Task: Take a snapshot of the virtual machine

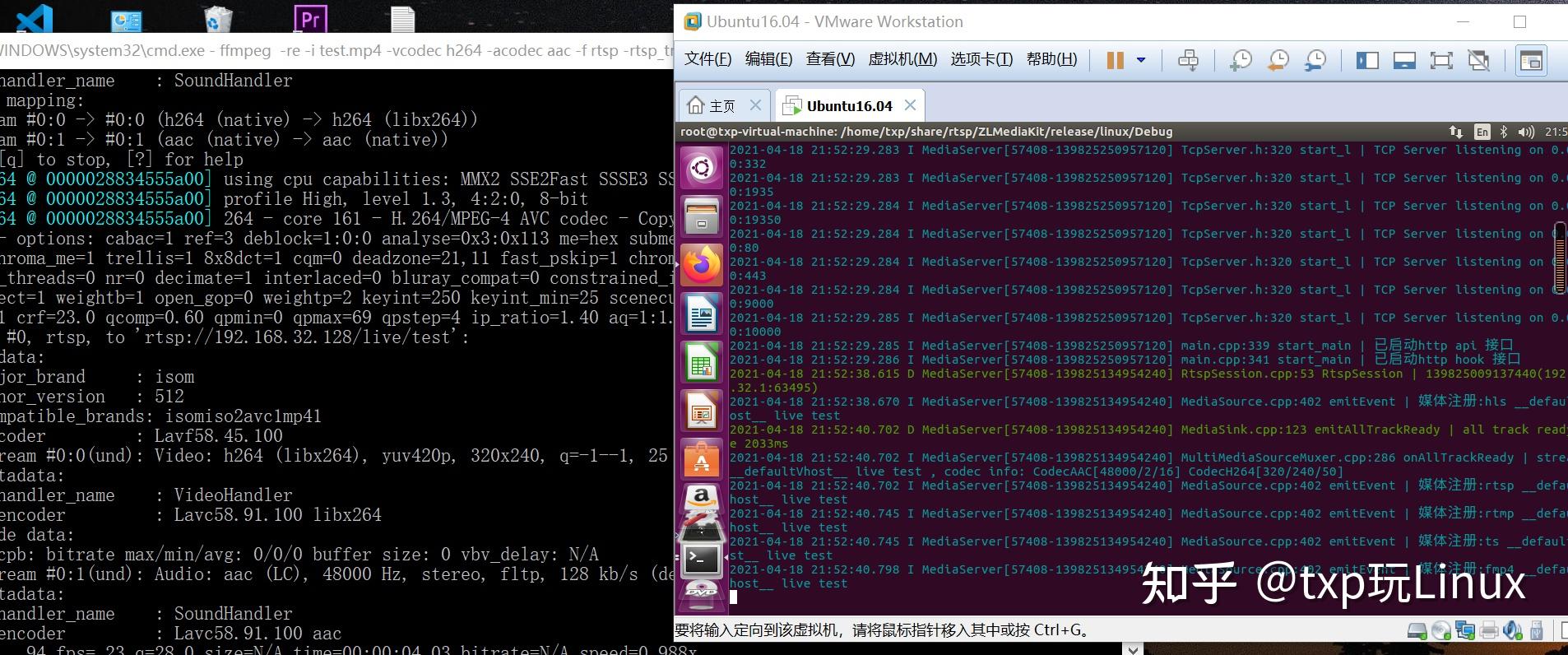Action: click(1240, 60)
